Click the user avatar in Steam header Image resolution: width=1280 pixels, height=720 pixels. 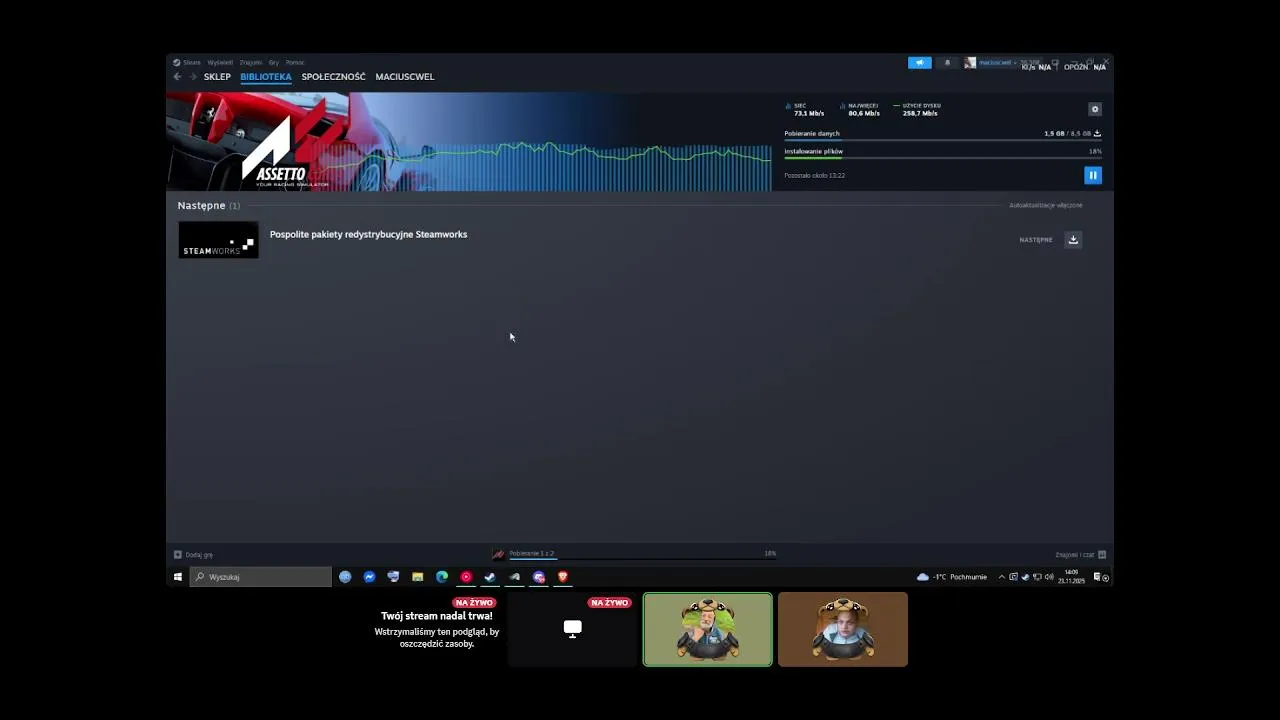tap(970, 63)
